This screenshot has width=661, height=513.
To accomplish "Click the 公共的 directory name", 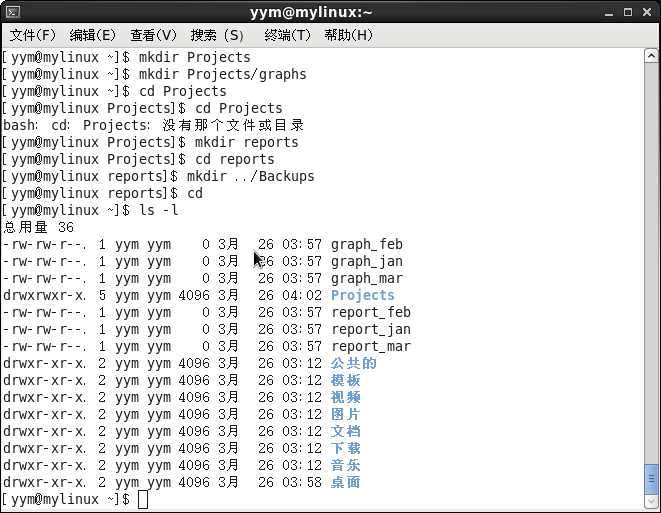I will pyautogui.click(x=354, y=363).
